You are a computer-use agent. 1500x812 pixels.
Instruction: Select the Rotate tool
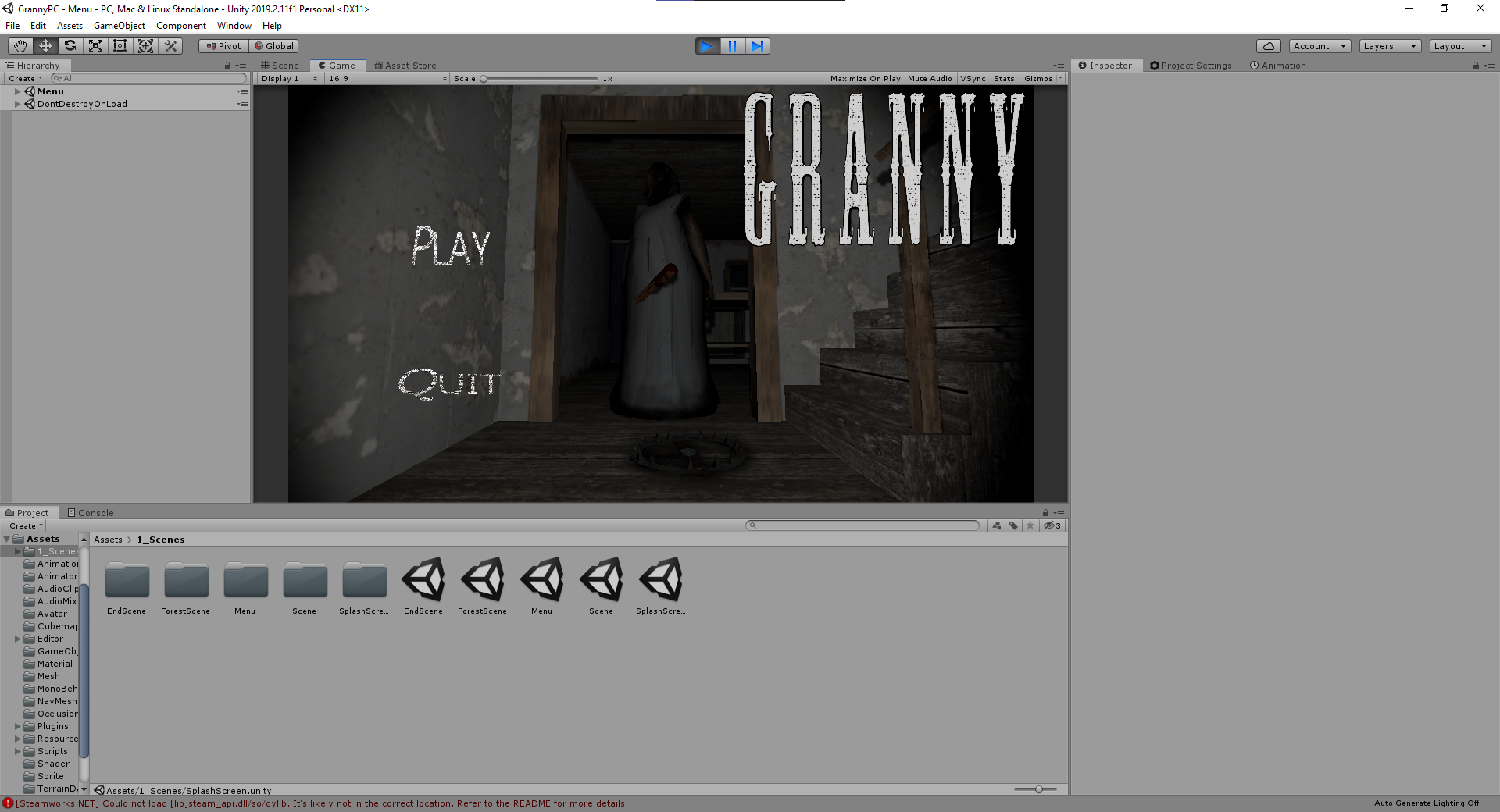pyautogui.click(x=70, y=46)
